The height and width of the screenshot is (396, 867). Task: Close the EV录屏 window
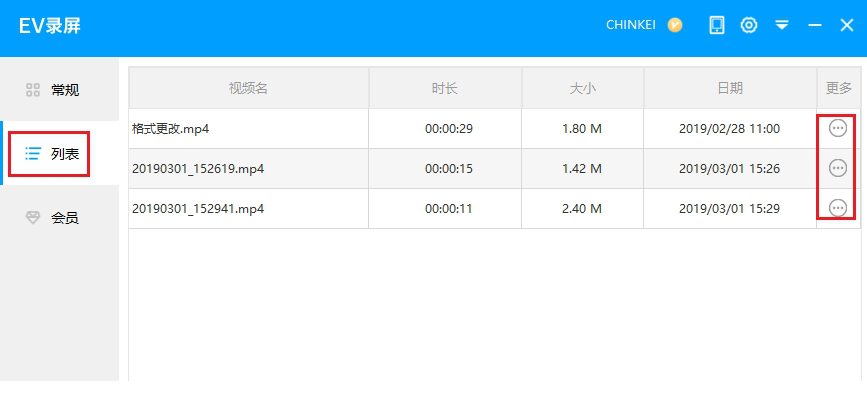pos(847,25)
